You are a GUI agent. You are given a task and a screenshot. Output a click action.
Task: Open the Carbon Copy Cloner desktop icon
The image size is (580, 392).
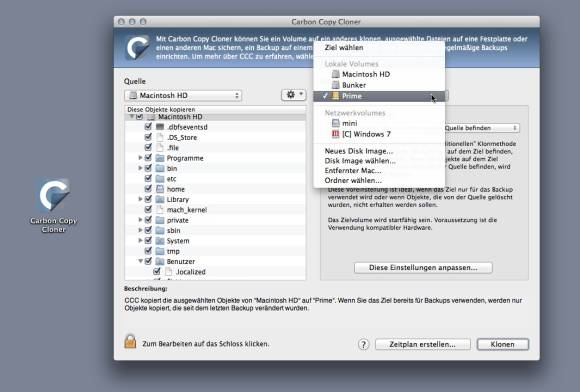54,196
